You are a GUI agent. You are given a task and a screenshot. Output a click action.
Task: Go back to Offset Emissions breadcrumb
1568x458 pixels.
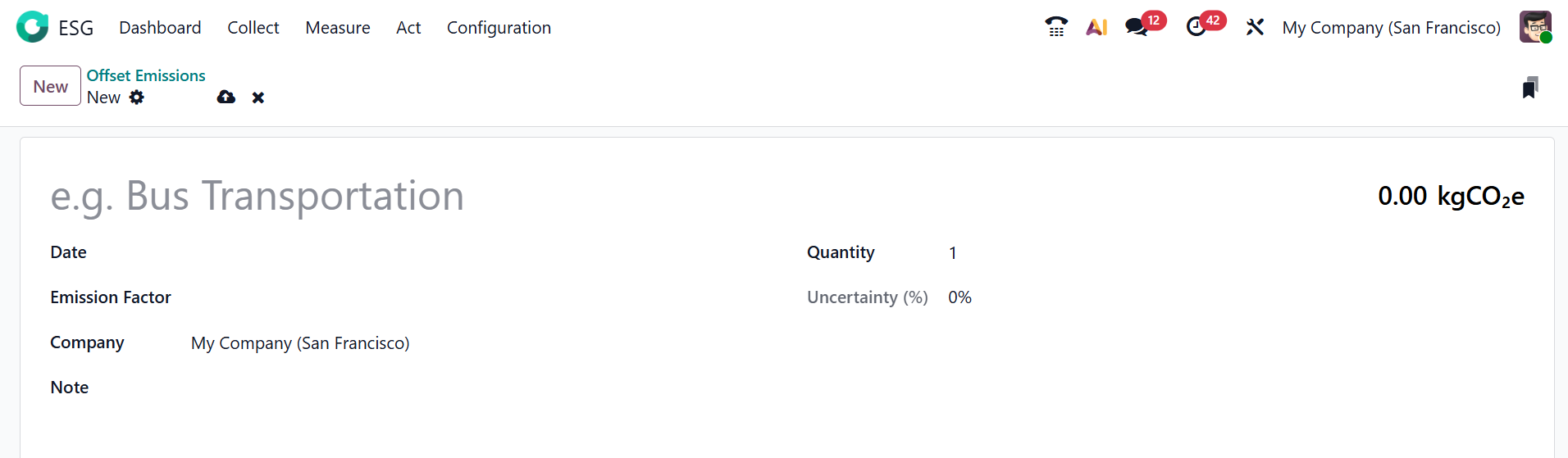[x=146, y=75]
